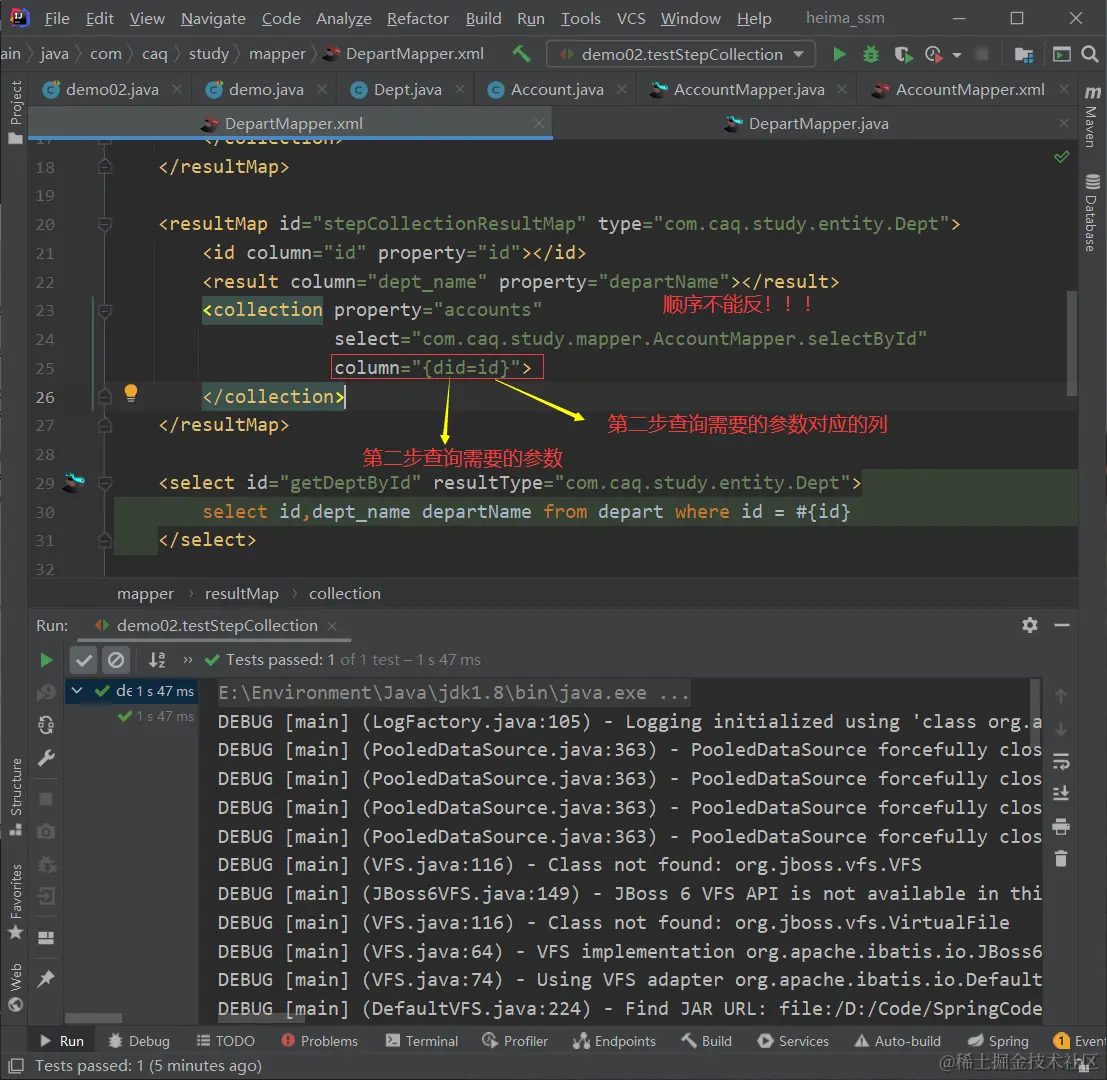The image size is (1107, 1080).
Task: Open the Analyze menu
Action: (343, 18)
